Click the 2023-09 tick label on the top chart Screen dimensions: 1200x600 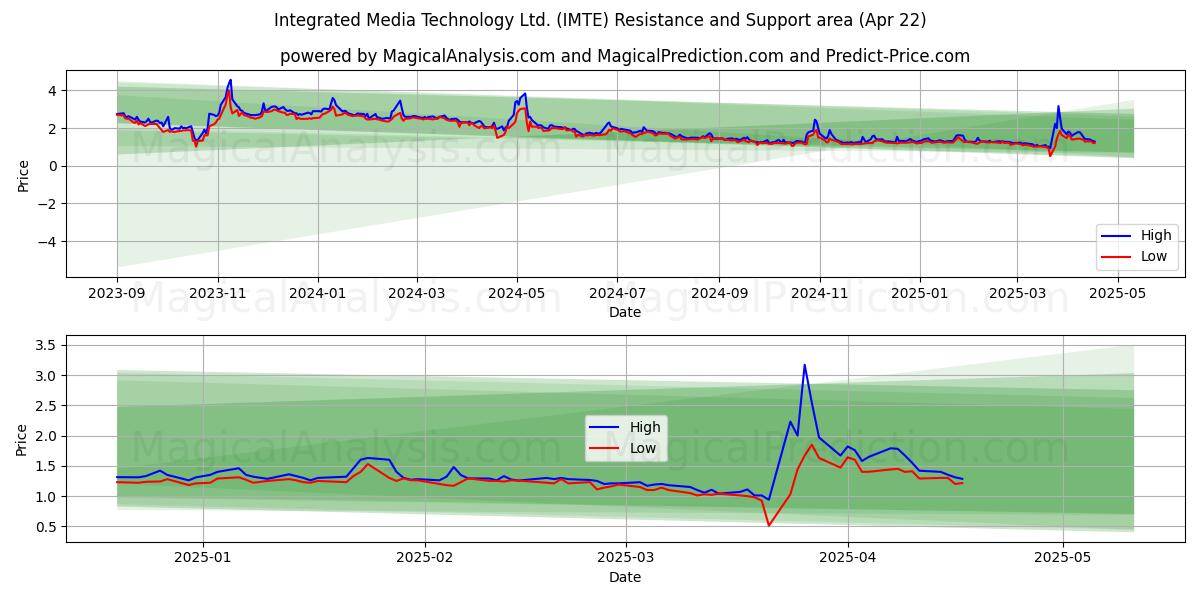(x=117, y=295)
